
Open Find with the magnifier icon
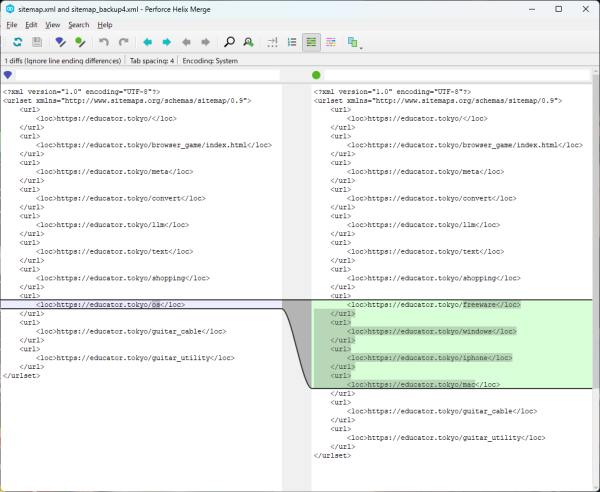click(x=229, y=42)
